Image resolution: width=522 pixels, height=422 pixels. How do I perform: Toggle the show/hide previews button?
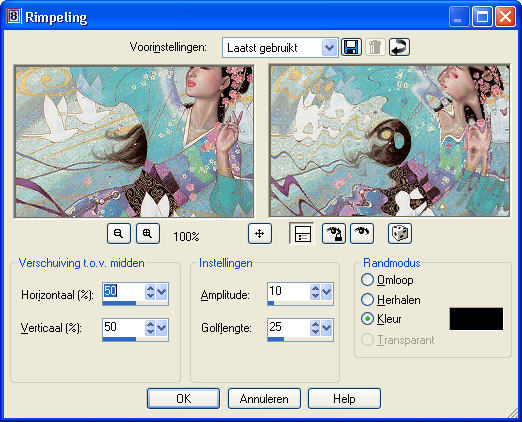click(302, 233)
